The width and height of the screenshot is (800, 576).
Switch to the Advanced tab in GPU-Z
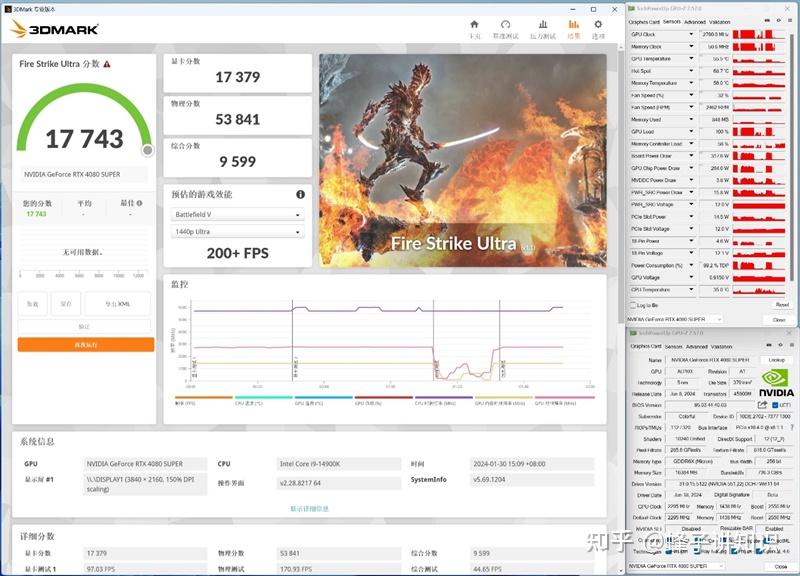coord(694,22)
